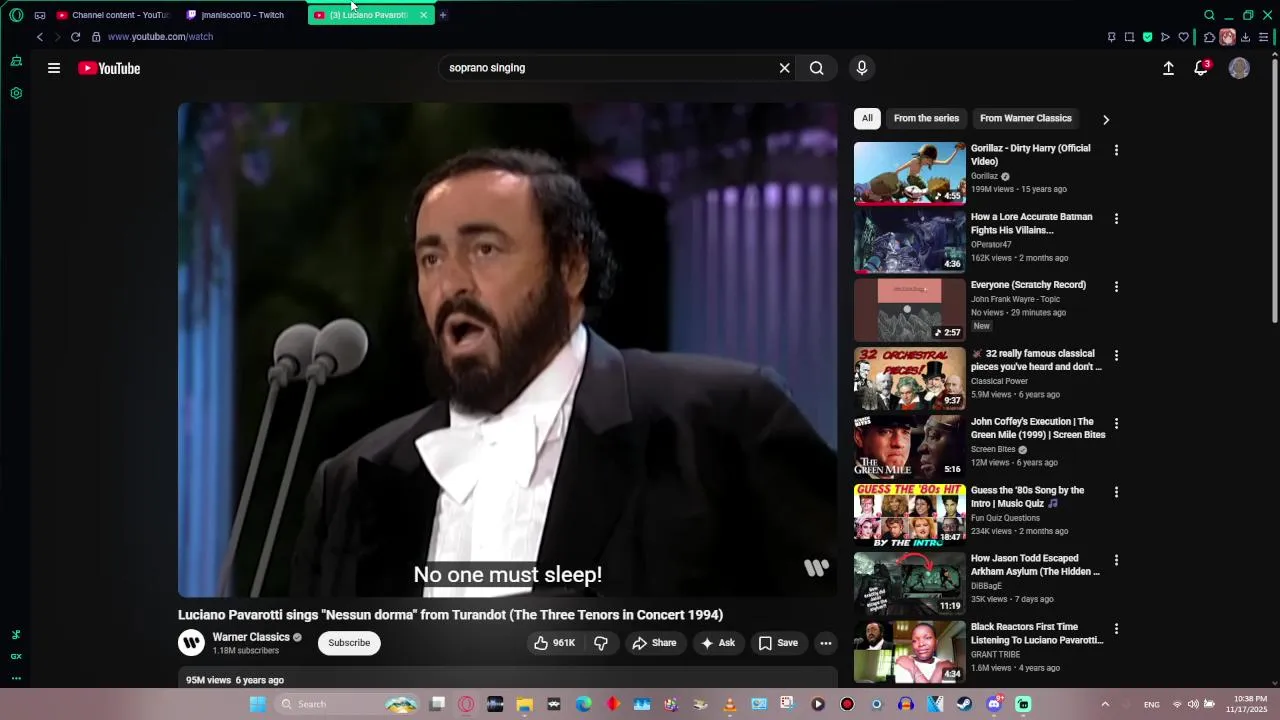Click the Share button
Image resolution: width=1280 pixels, height=720 pixels.
tap(654, 643)
